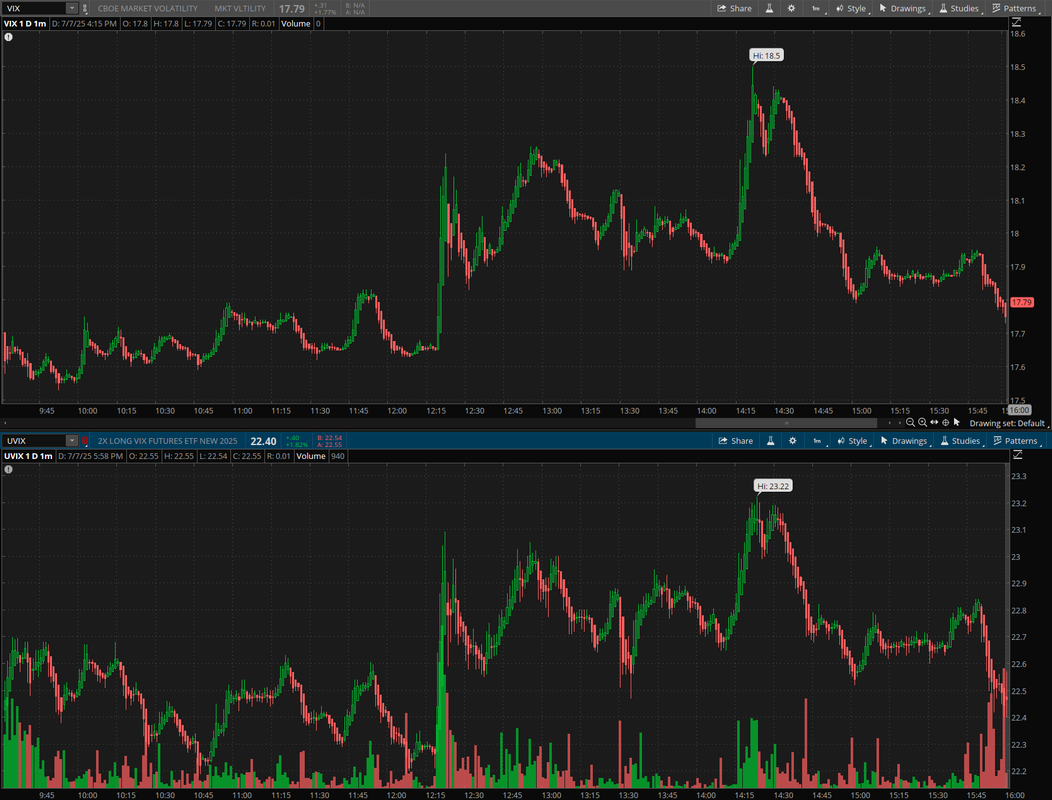Click the Volume label in UVIX data row
This screenshot has width=1052, height=800.
311,456
